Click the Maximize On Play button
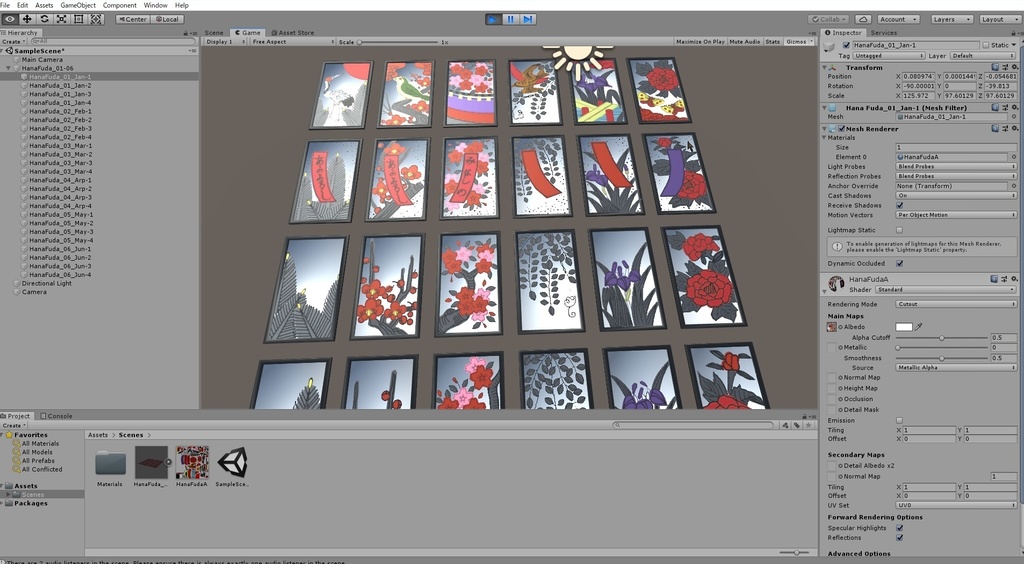1024x564 pixels. (700, 42)
